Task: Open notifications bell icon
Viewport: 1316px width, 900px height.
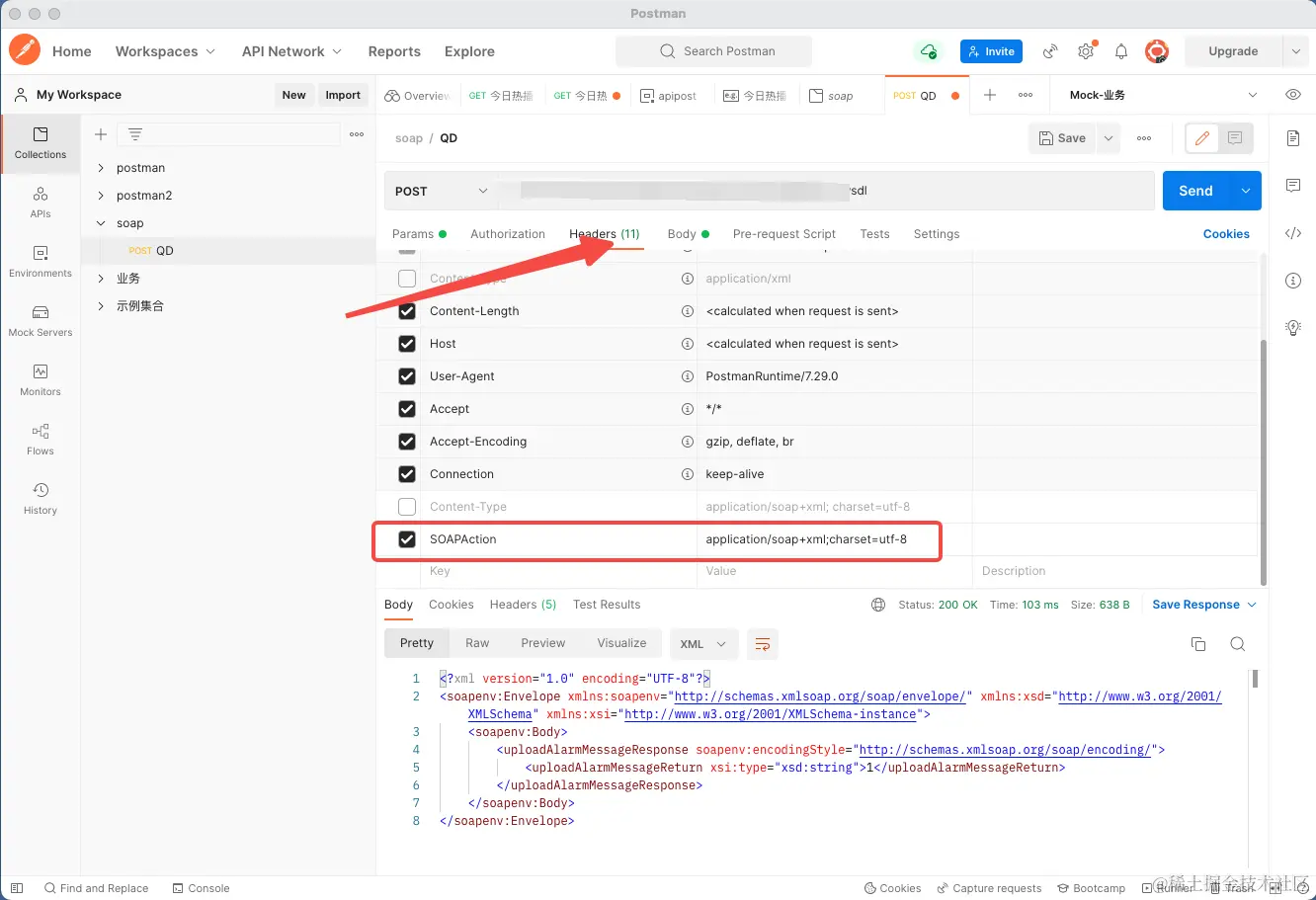Action: (x=1121, y=51)
